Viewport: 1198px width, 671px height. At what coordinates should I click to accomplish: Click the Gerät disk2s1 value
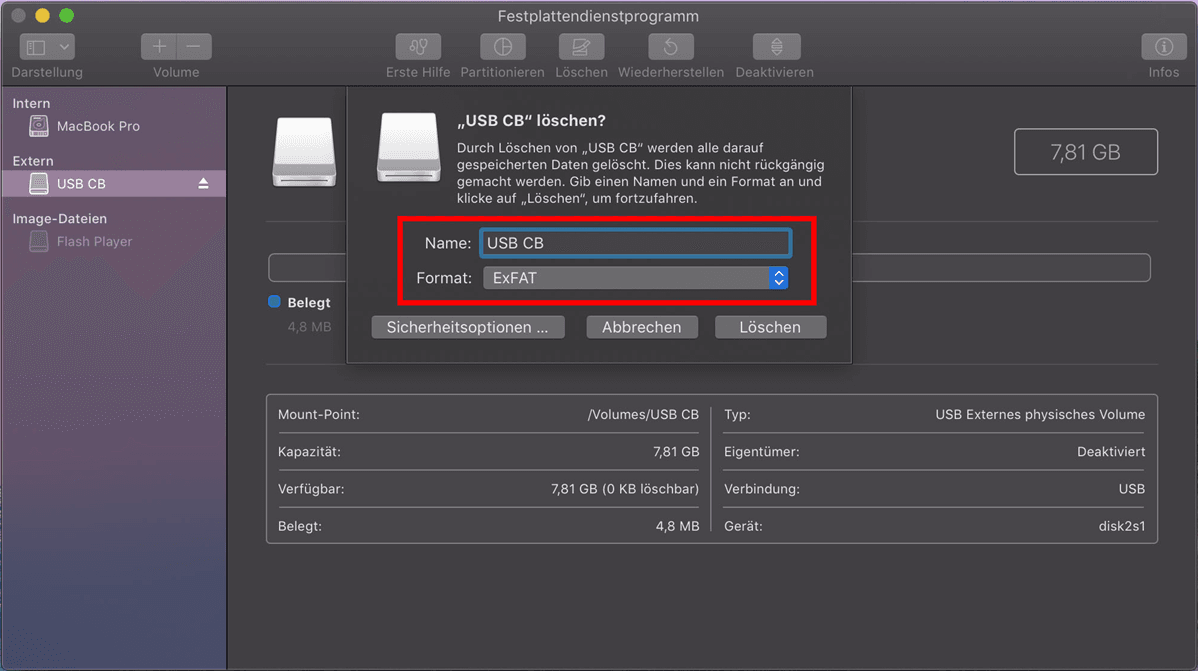[x=1122, y=526]
